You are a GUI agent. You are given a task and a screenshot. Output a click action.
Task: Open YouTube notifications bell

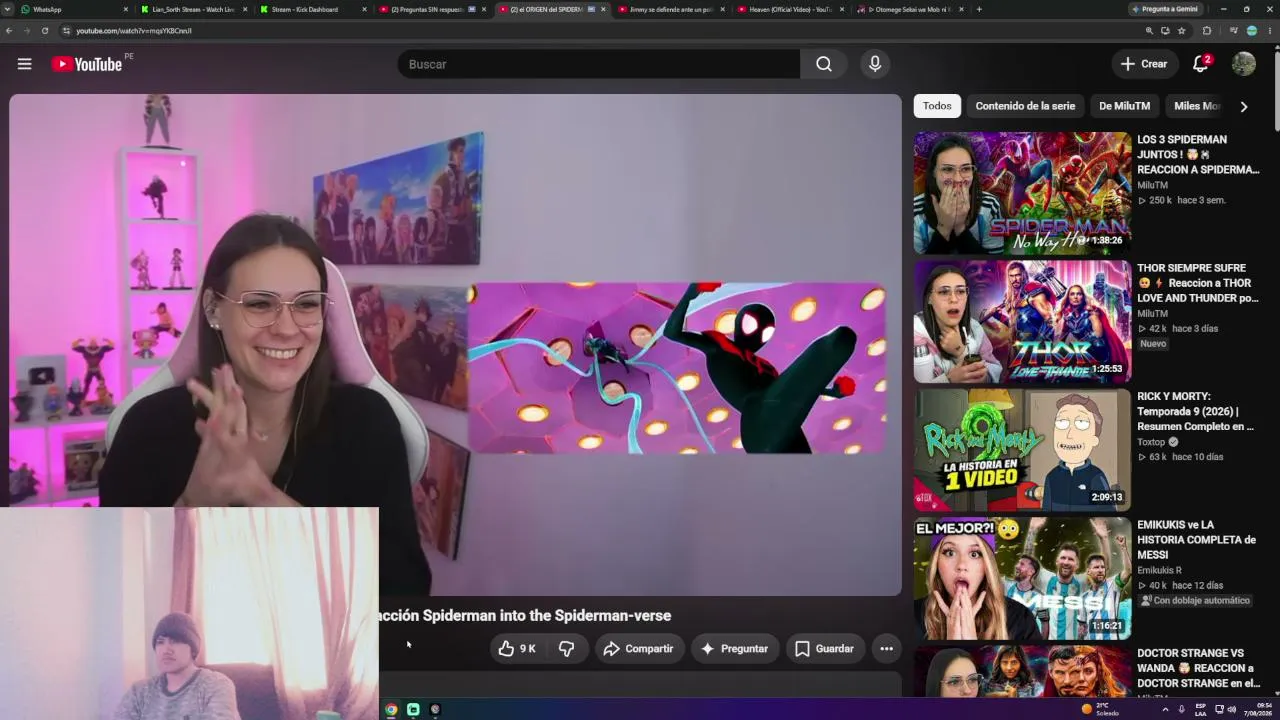click(1201, 64)
